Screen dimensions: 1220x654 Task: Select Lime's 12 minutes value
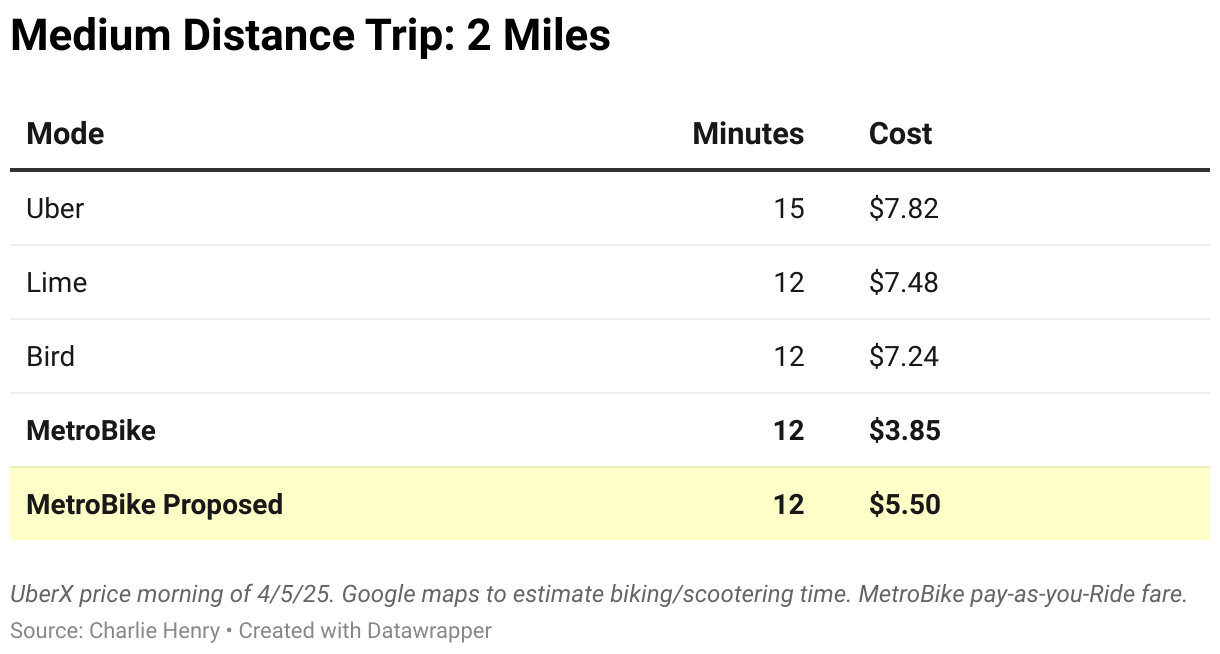pos(788,282)
